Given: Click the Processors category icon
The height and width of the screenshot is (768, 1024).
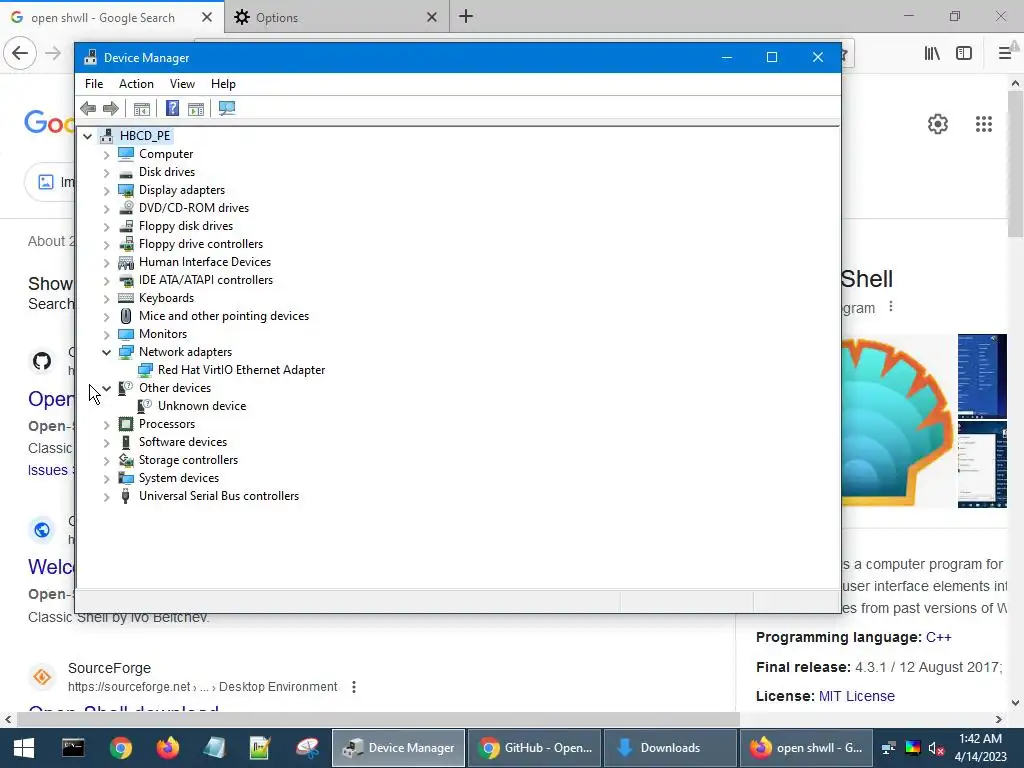Looking at the screenshot, I should (126, 424).
